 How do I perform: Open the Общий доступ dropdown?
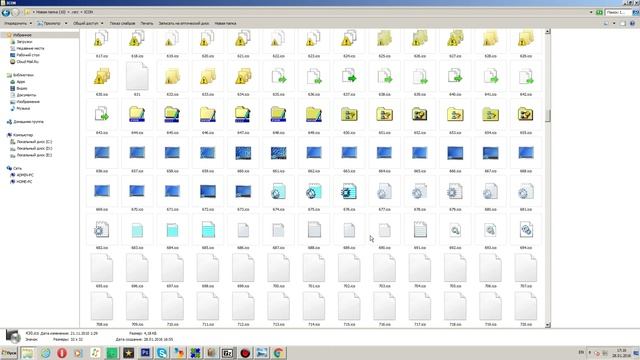pyautogui.click(x=88, y=23)
